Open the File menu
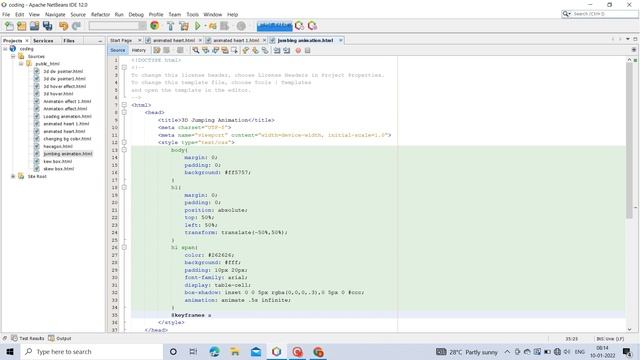 pos(6,14)
